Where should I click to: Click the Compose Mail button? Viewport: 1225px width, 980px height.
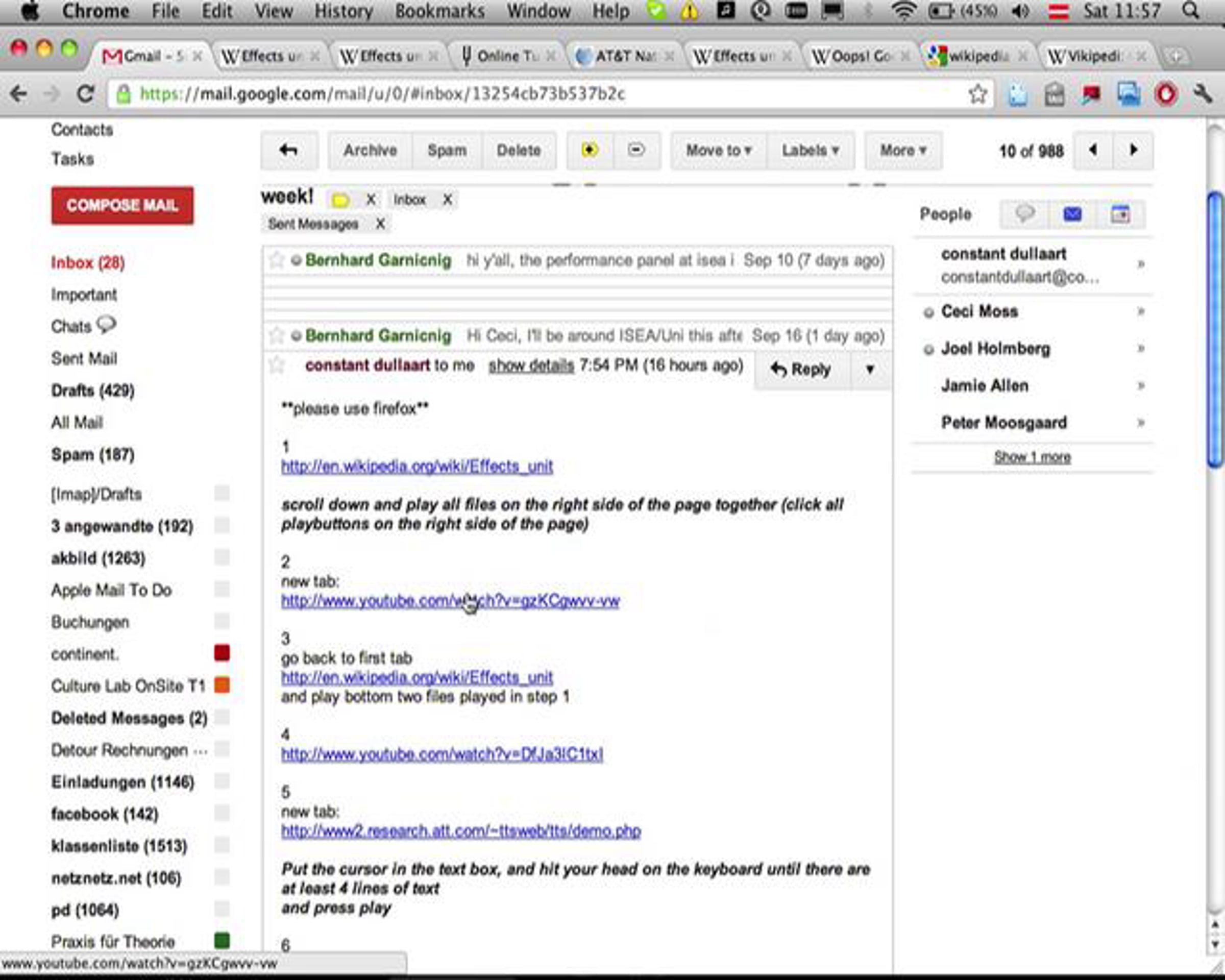point(122,205)
